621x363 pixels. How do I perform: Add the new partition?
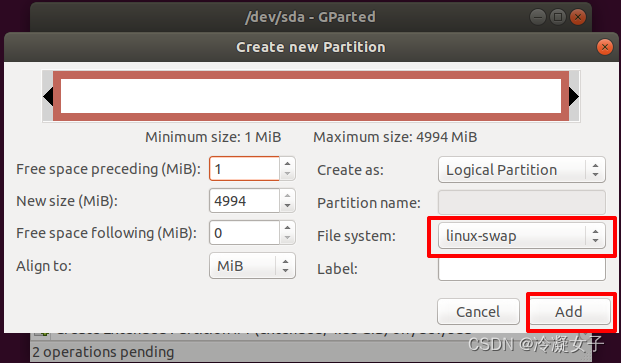[568, 312]
